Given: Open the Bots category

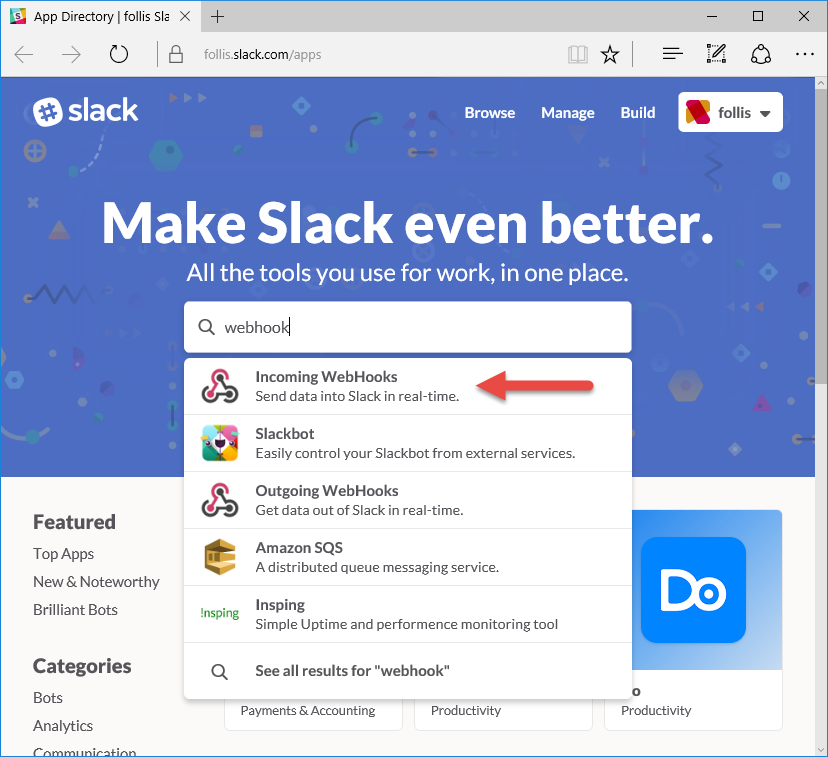Looking at the screenshot, I should point(48,698).
